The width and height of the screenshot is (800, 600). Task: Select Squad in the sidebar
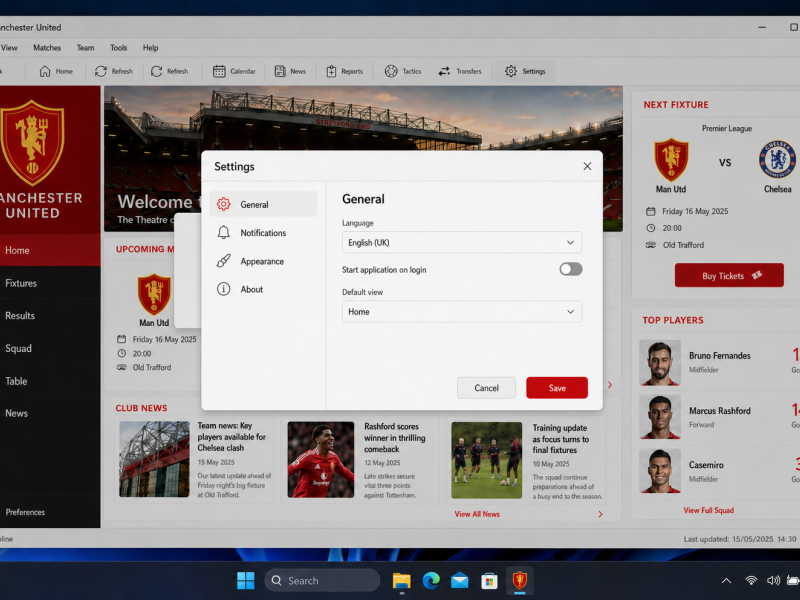50,348
